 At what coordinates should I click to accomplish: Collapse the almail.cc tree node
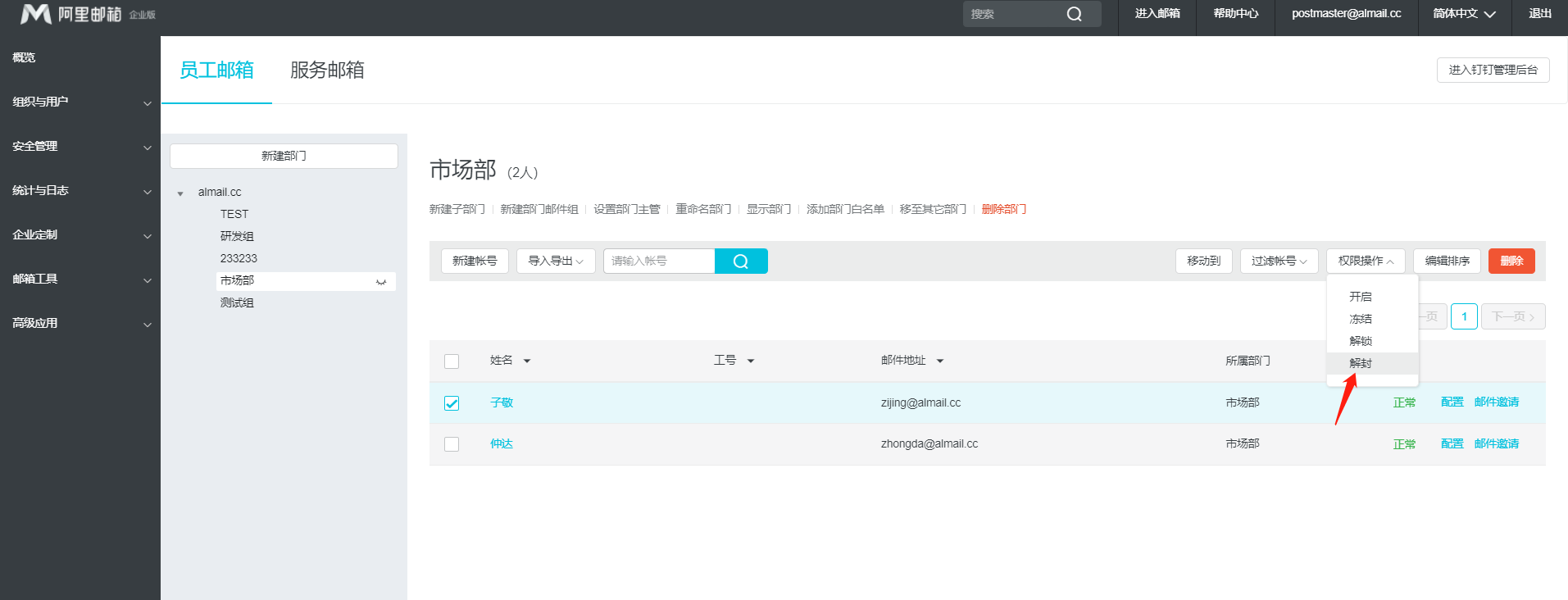click(x=180, y=193)
